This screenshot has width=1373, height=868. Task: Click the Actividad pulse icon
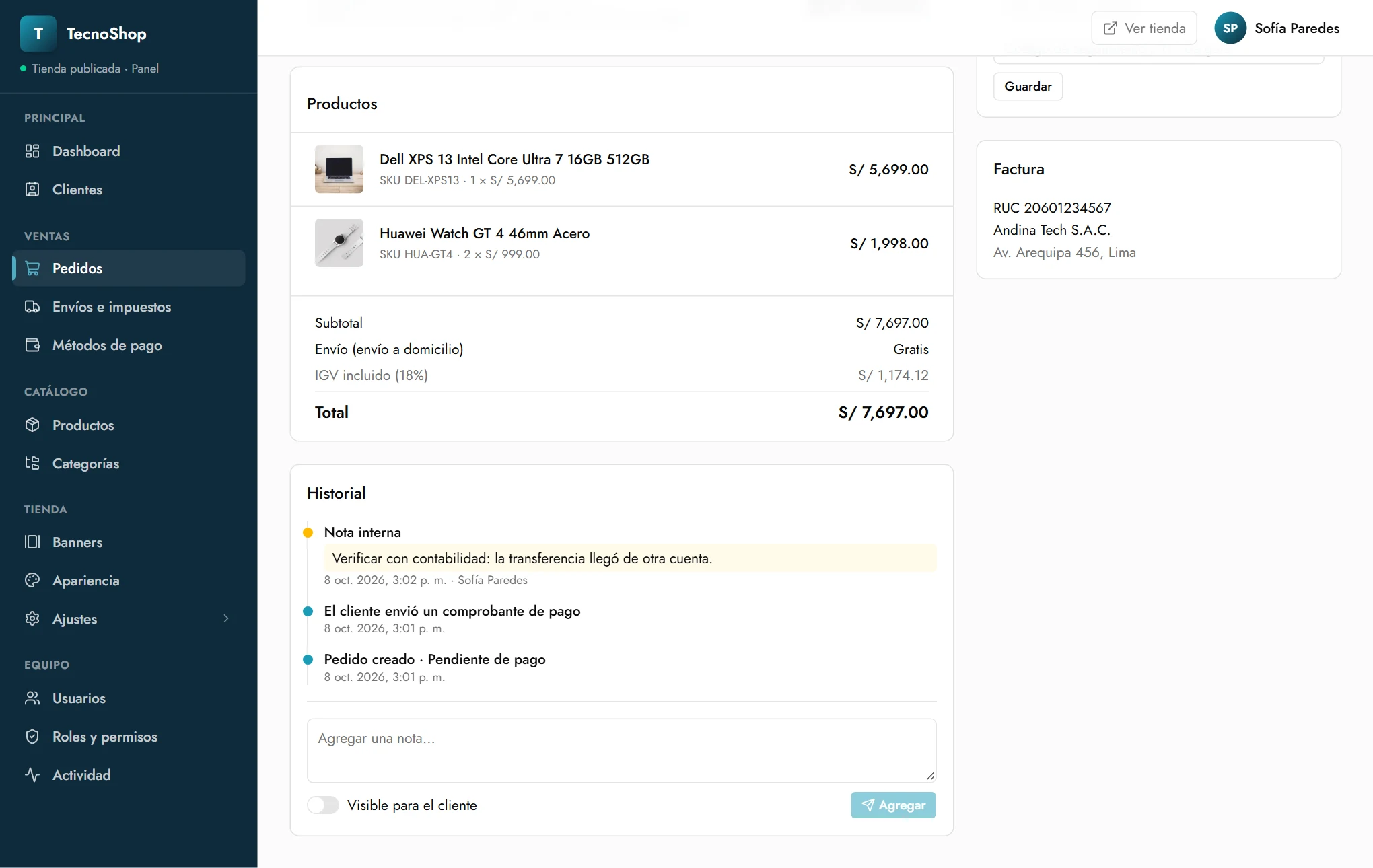point(32,775)
